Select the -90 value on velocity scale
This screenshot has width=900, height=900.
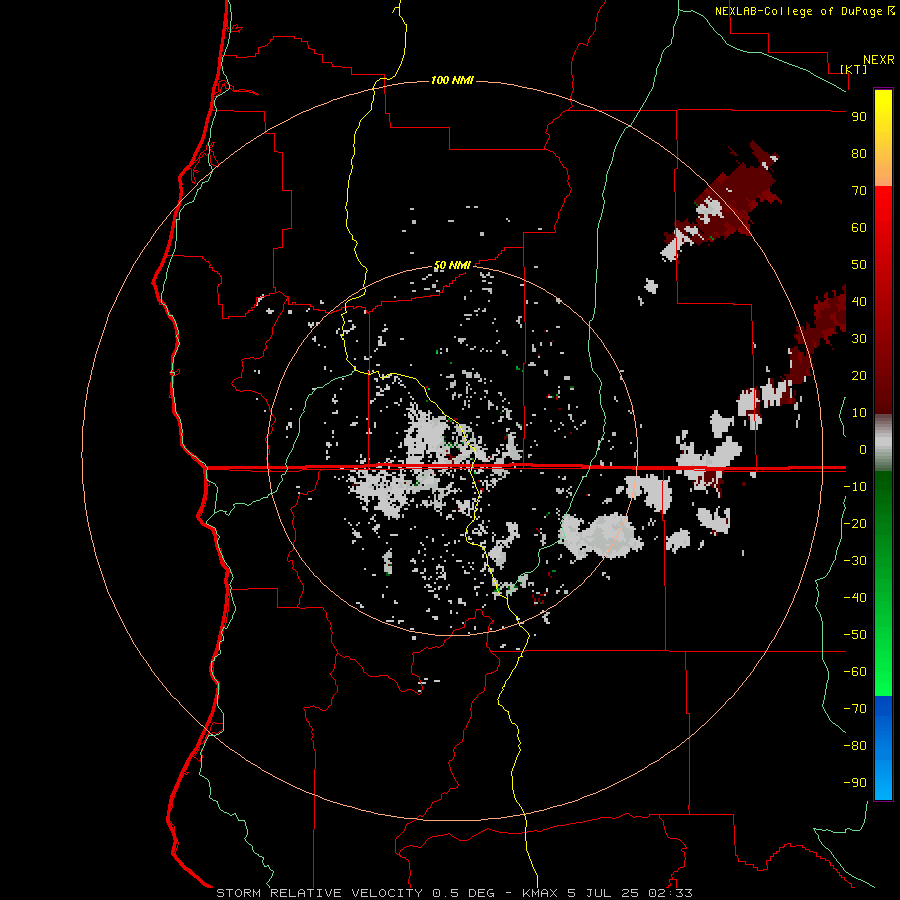click(855, 782)
